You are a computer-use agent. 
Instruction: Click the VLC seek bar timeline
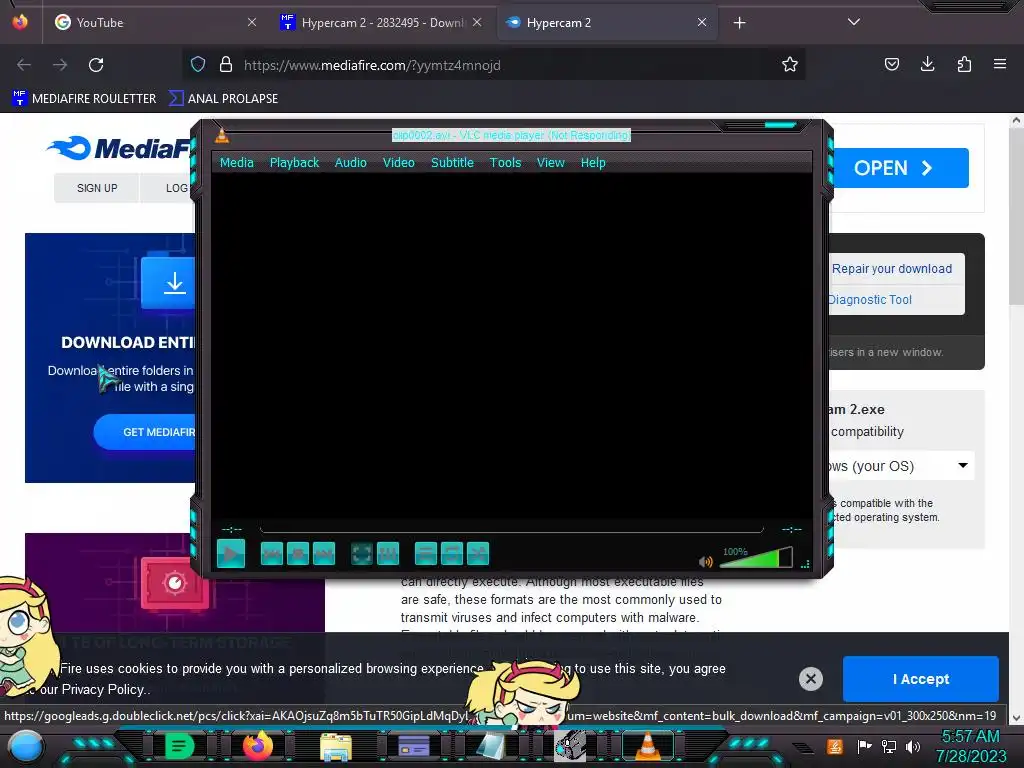coord(511,529)
